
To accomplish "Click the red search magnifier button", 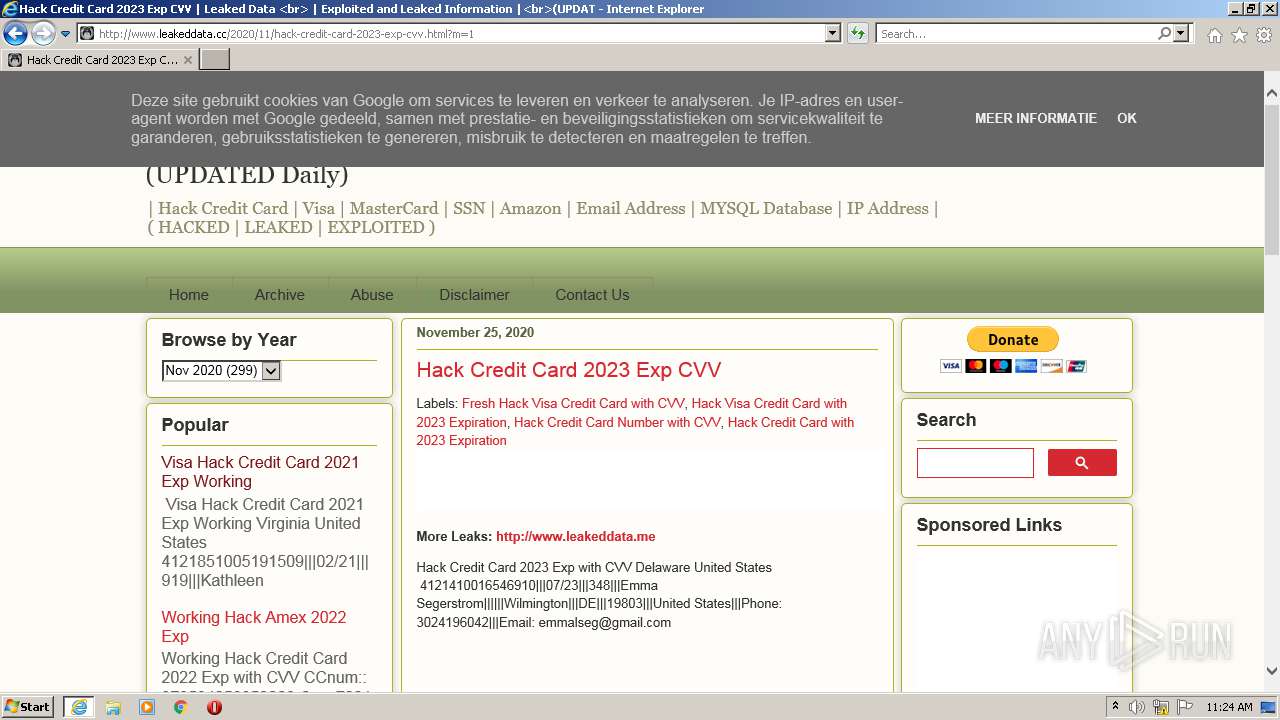I will coord(1082,463).
